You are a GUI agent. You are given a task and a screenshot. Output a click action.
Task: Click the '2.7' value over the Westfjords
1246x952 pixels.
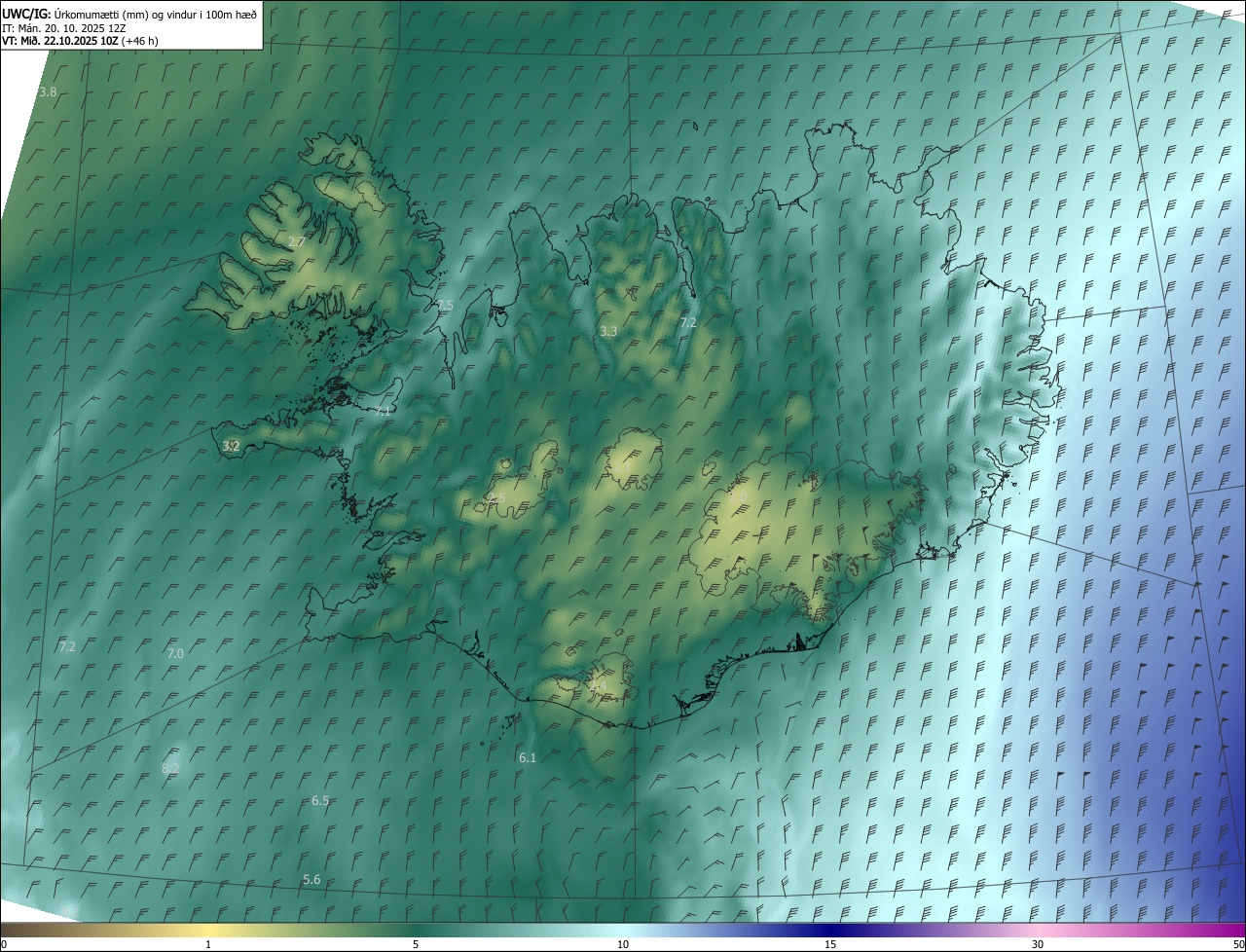(x=297, y=240)
